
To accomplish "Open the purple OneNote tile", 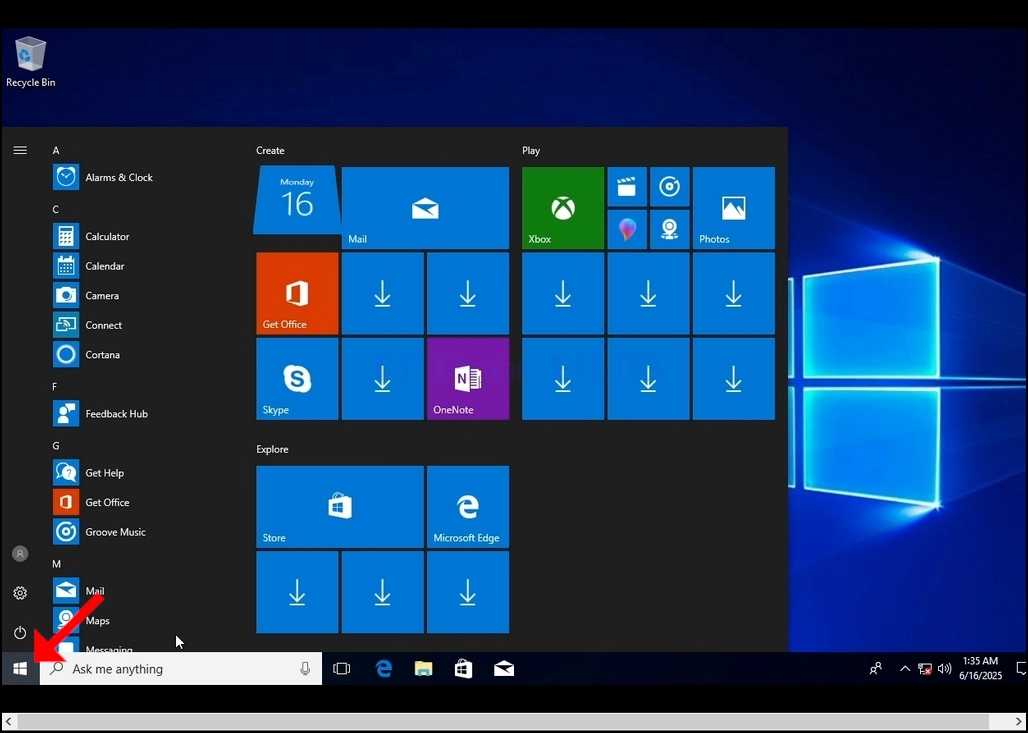I will (467, 378).
